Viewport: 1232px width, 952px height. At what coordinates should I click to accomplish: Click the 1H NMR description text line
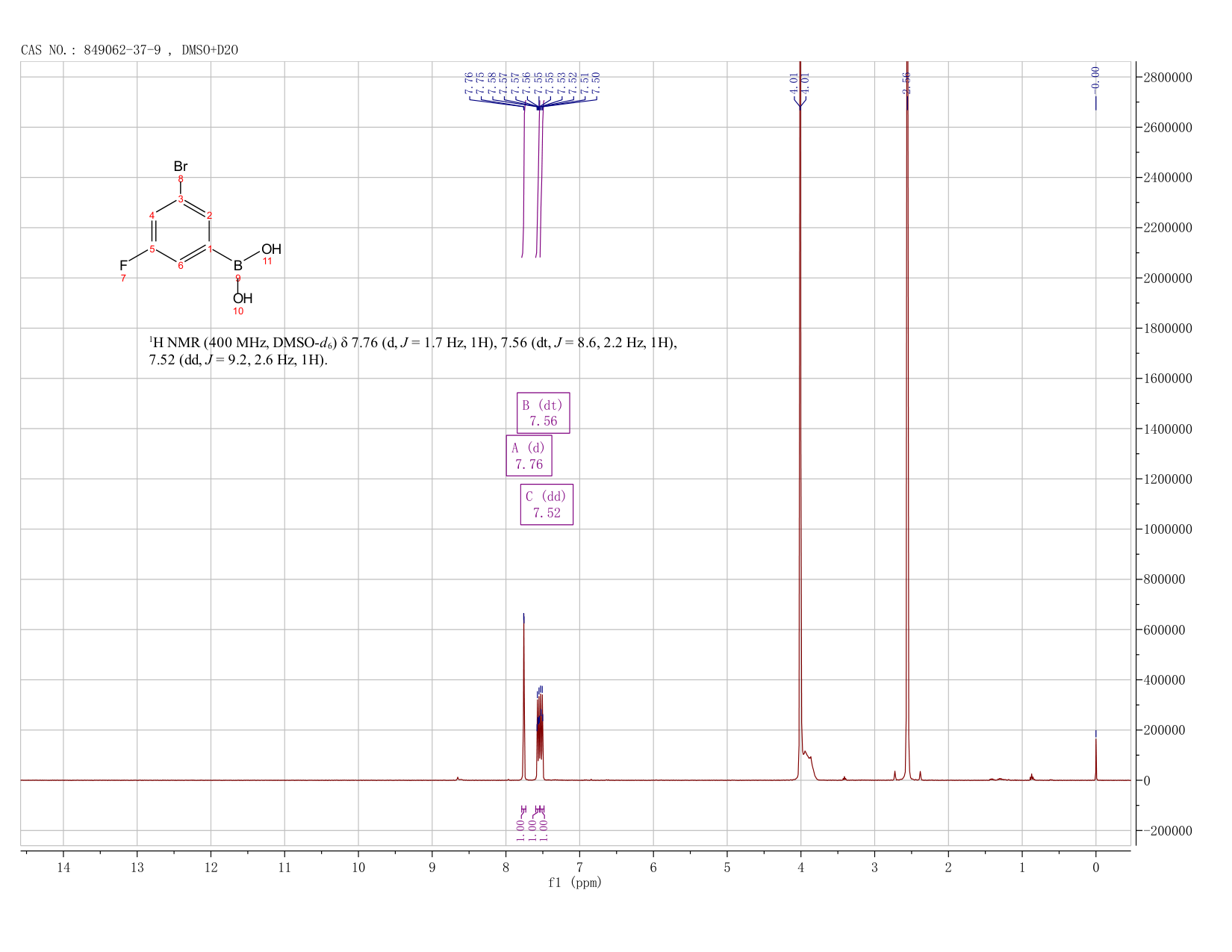point(413,343)
